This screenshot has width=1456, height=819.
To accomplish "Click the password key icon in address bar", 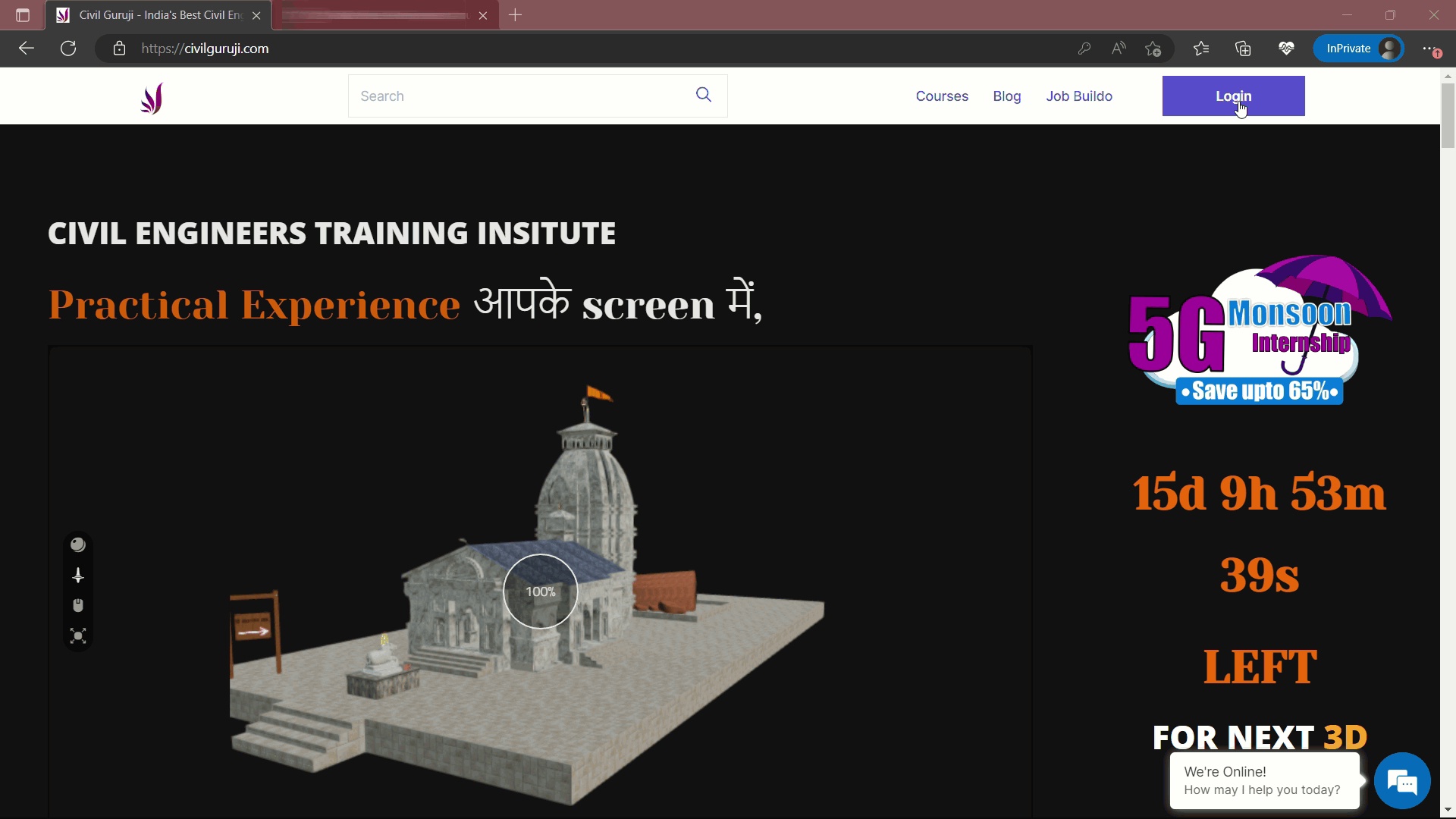I will [1084, 49].
